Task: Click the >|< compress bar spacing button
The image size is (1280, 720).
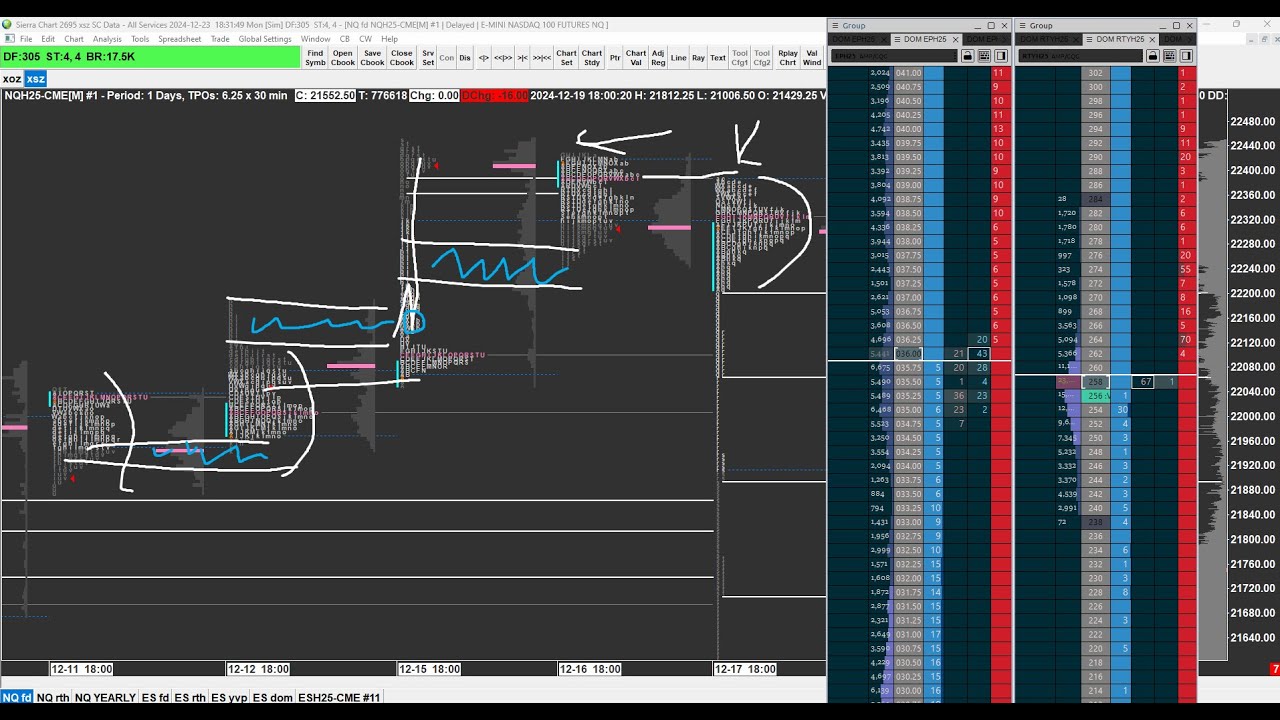Action: click(x=522, y=58)
